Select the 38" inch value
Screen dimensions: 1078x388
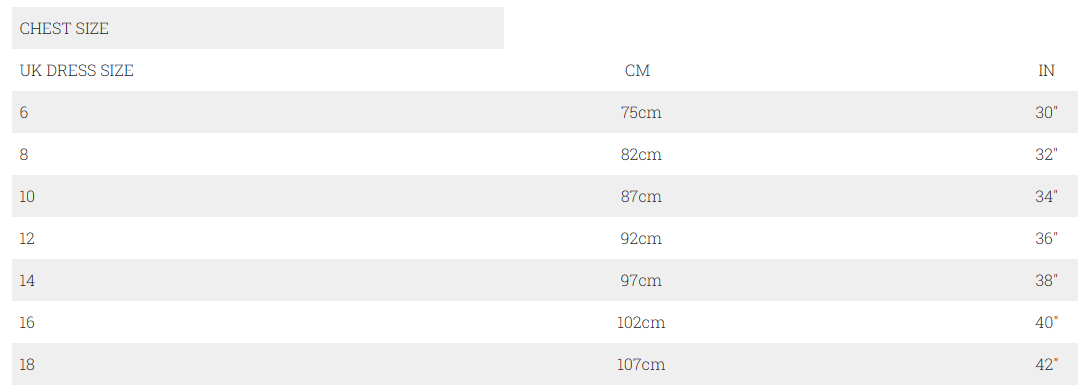click(x=1046, y=280)
